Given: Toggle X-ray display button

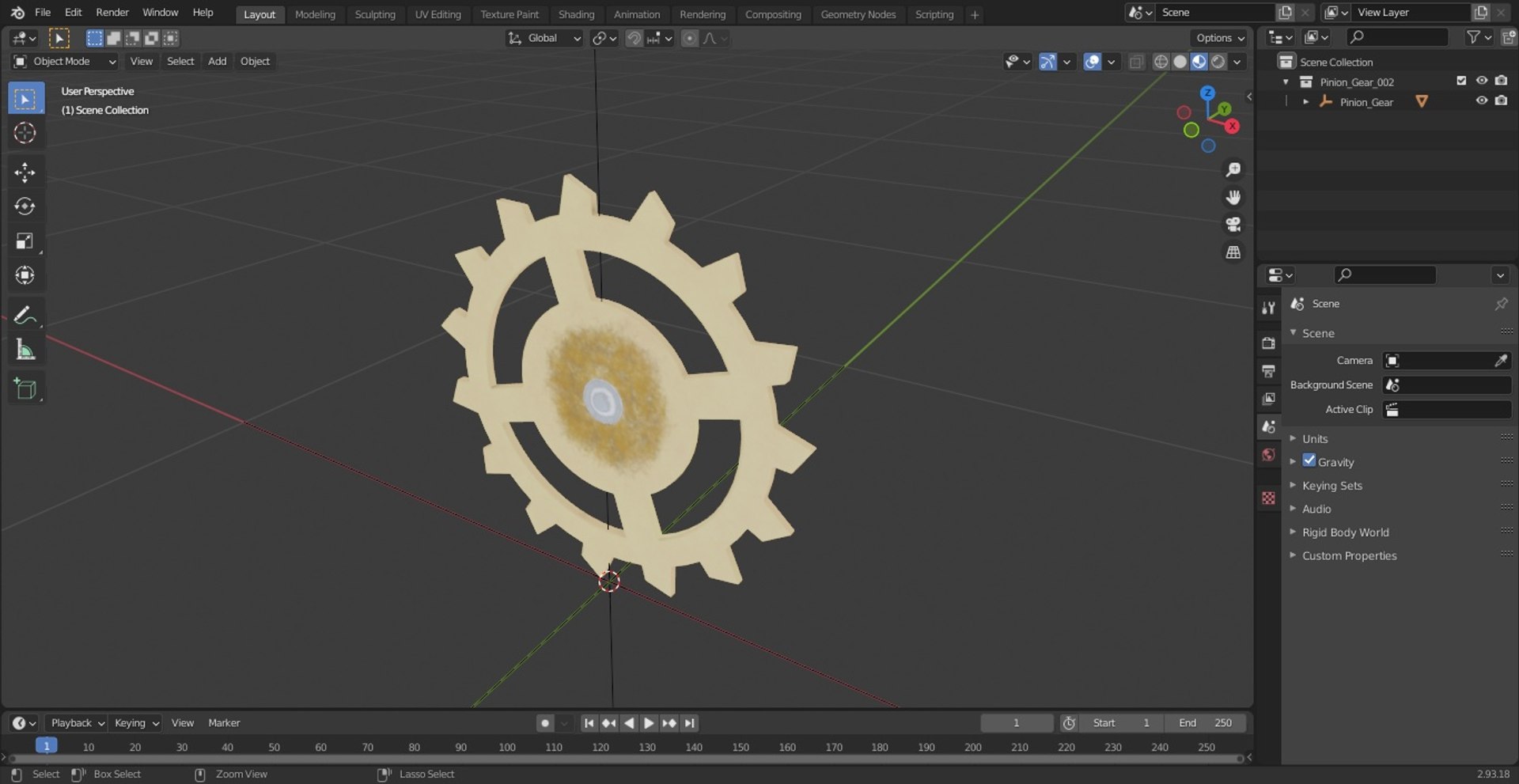Looking at the screenshot, I should point(1136,62).
